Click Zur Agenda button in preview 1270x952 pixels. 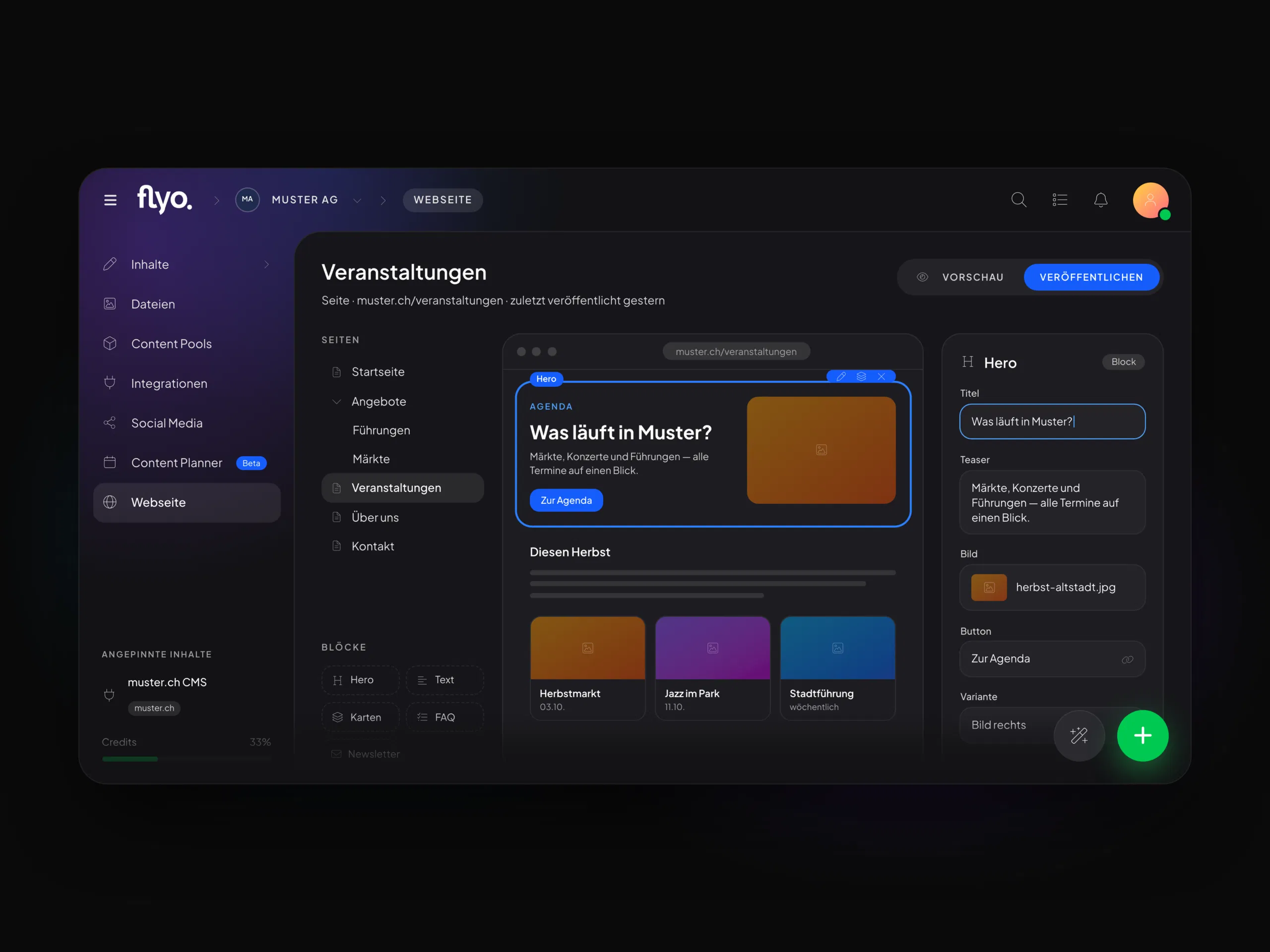pos(566,500)
